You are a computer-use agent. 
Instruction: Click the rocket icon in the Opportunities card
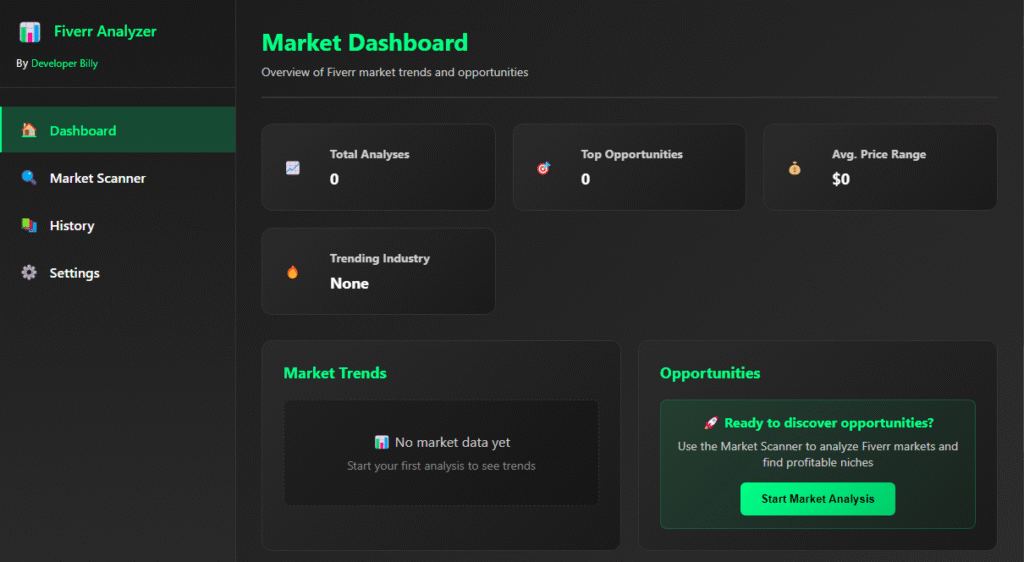711,423
